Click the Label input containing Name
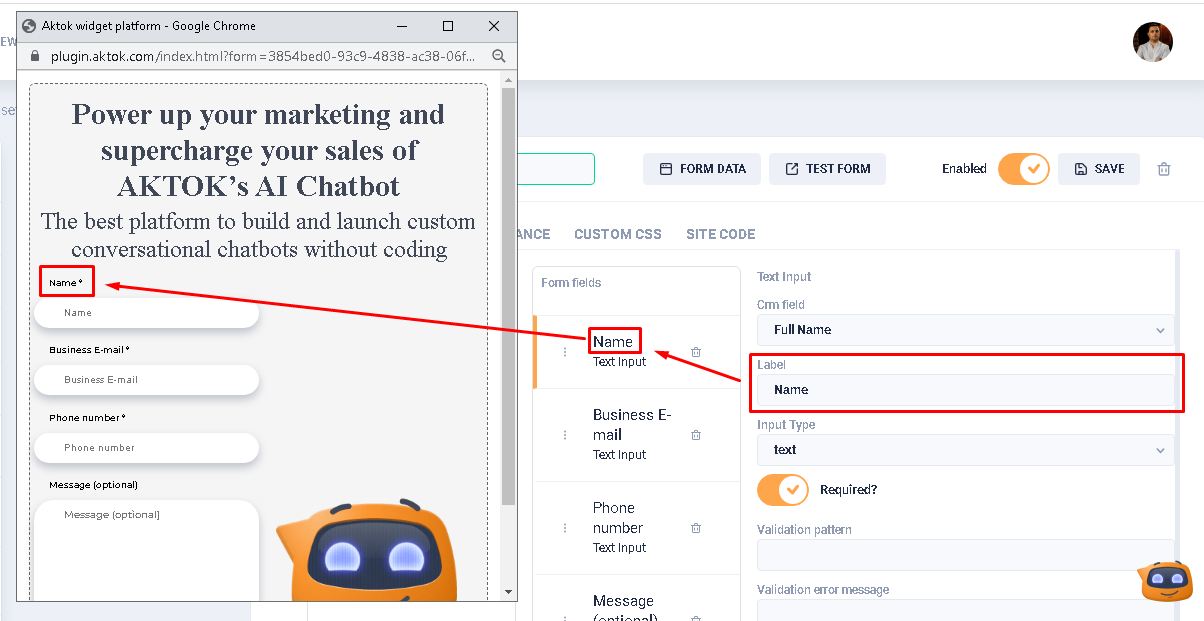Screen dimensions: 1204x621 click(965, 390)
